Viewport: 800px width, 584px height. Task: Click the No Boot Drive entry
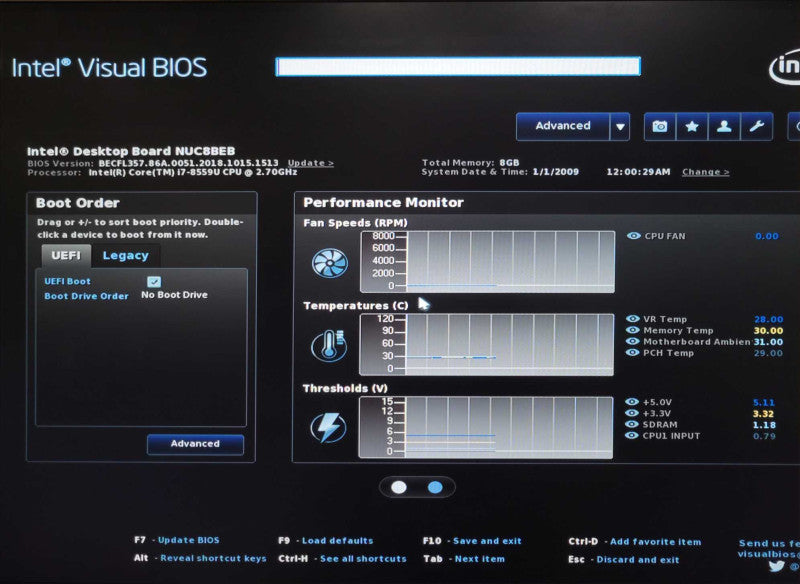tap(174, 295)
